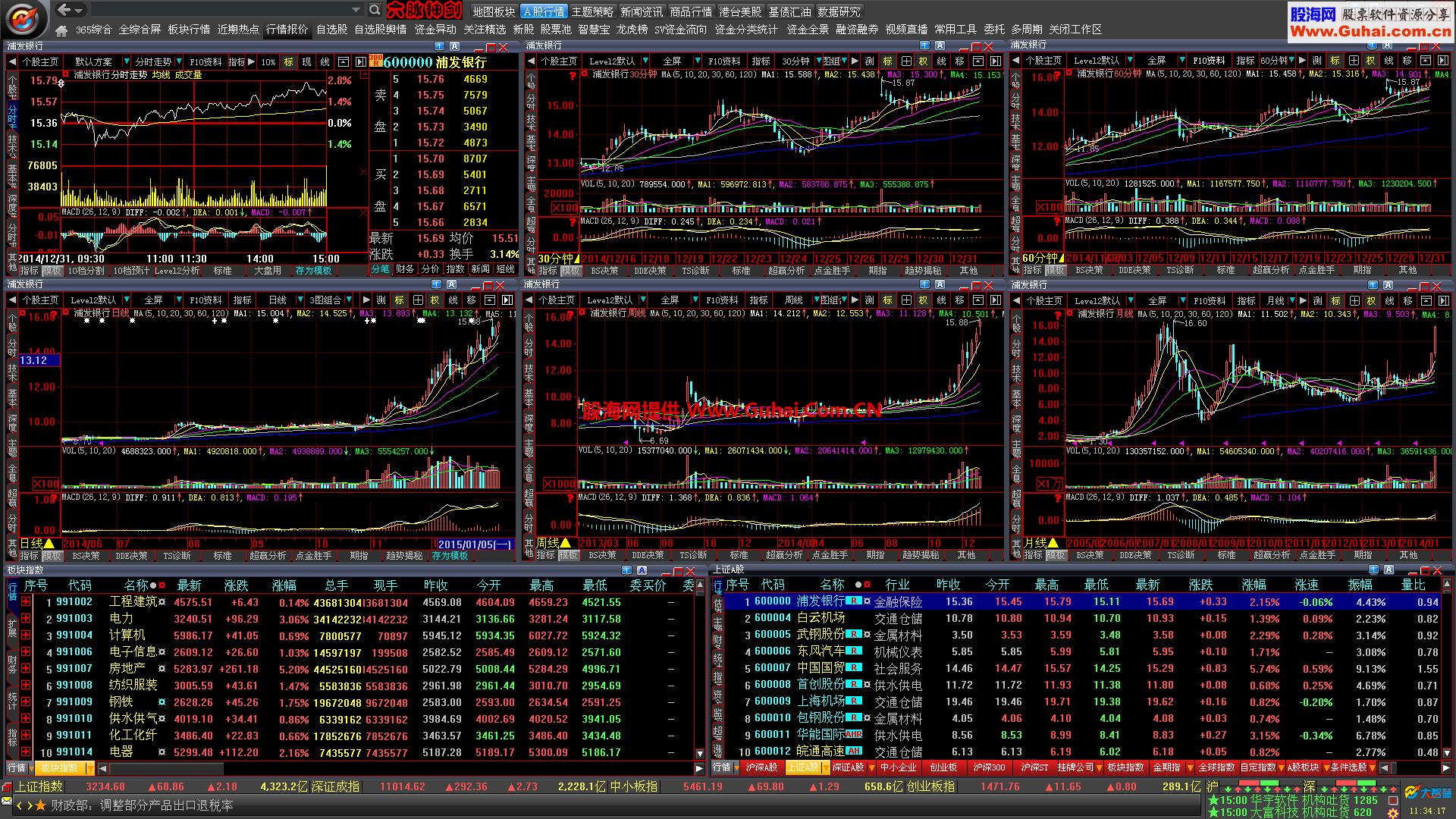Switch to the 板块行情 toolbar tab
This screenshot has width=1456, height=819.
tap(189, 30)
